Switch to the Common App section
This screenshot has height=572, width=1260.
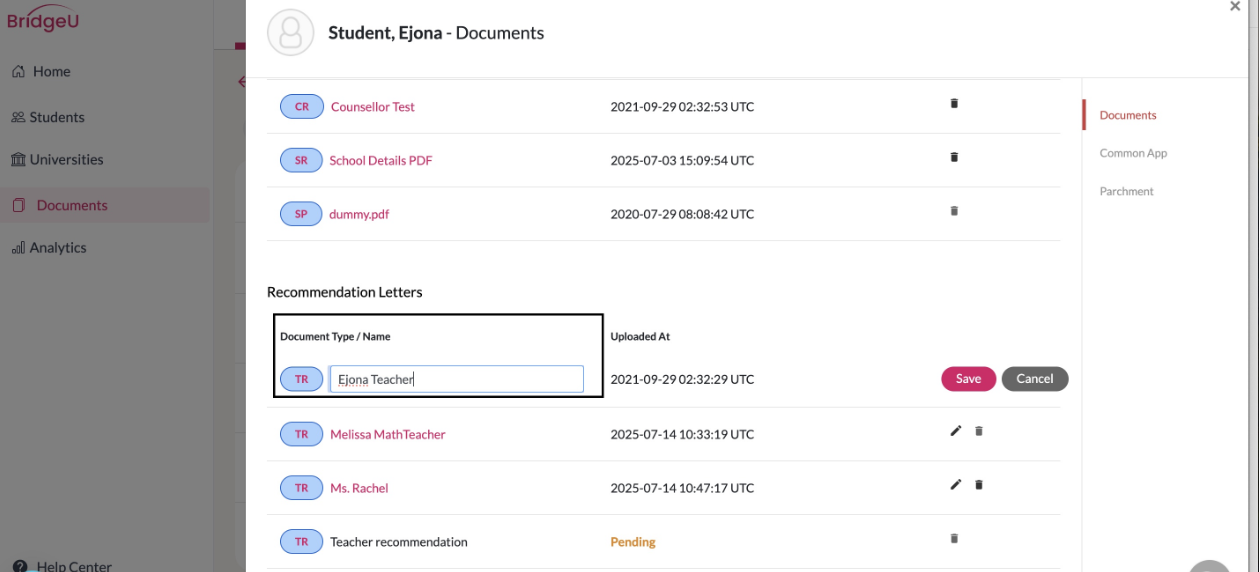tap(1133, 153)
